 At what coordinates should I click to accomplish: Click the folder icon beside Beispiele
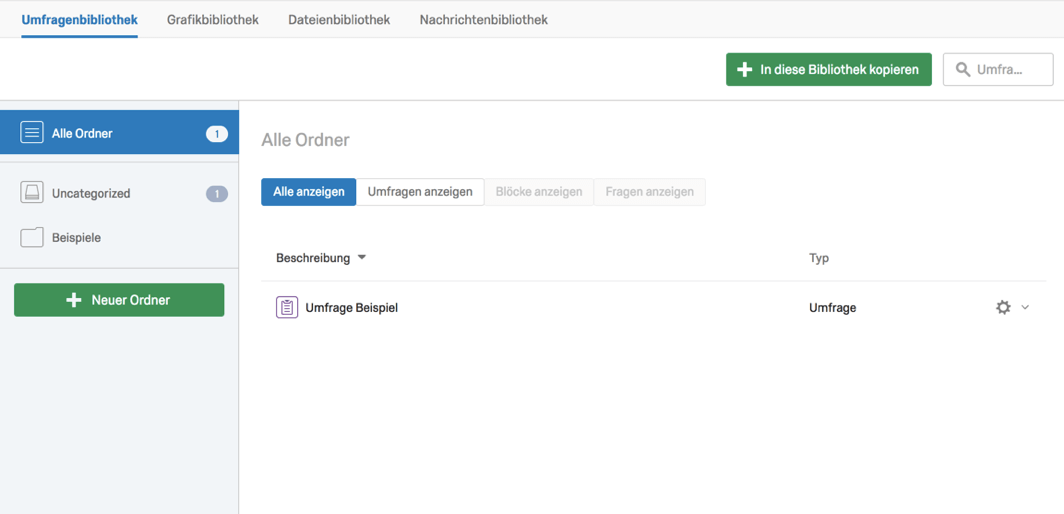[x=32, y=237]
